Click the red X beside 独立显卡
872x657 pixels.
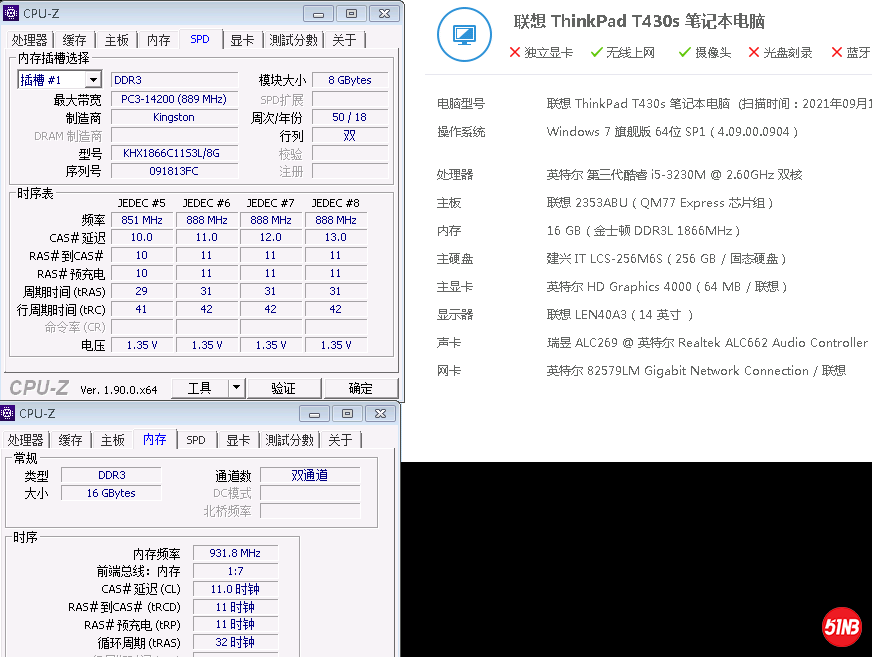point(515,52)
